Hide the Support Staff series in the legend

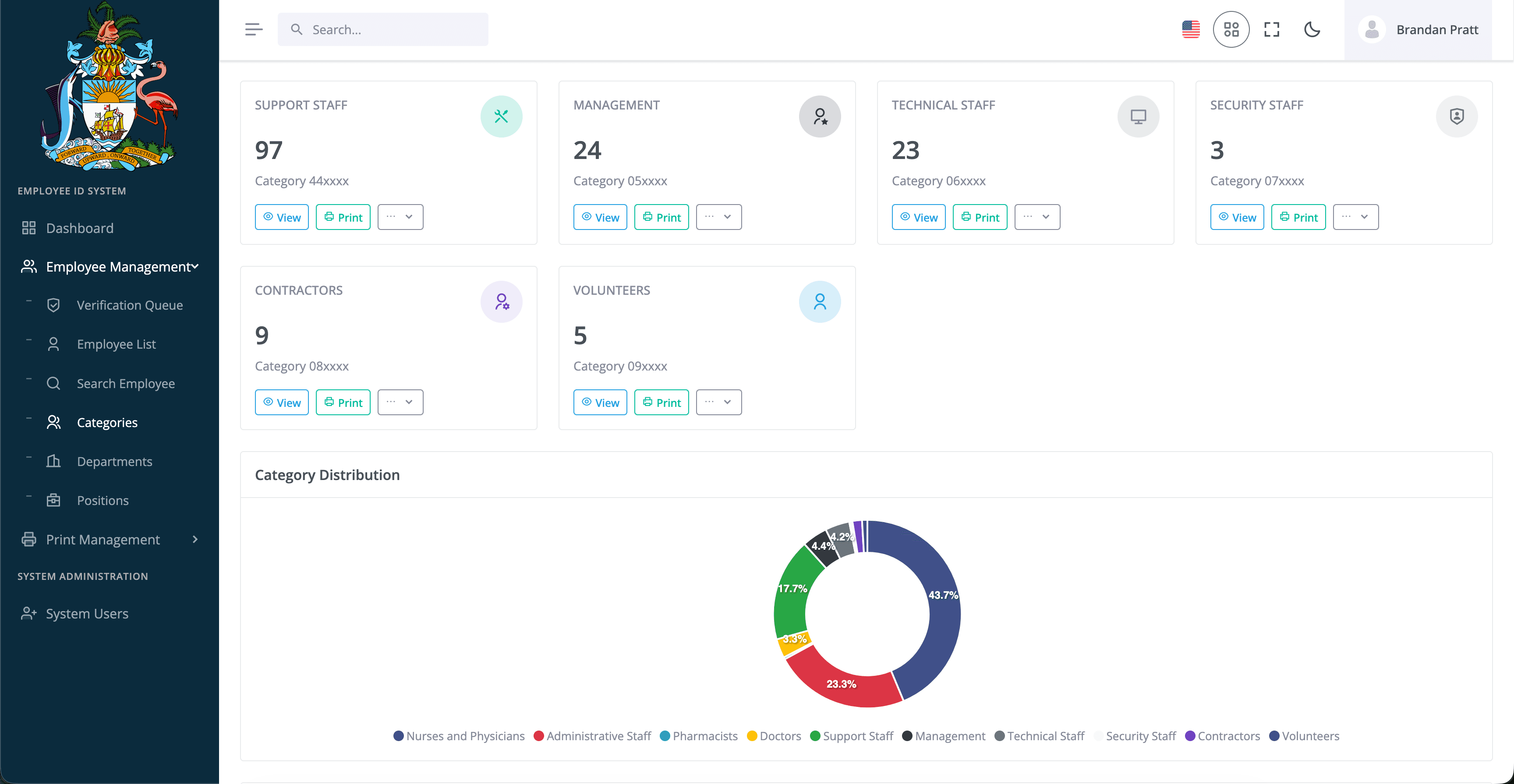[x=851, y=736]
